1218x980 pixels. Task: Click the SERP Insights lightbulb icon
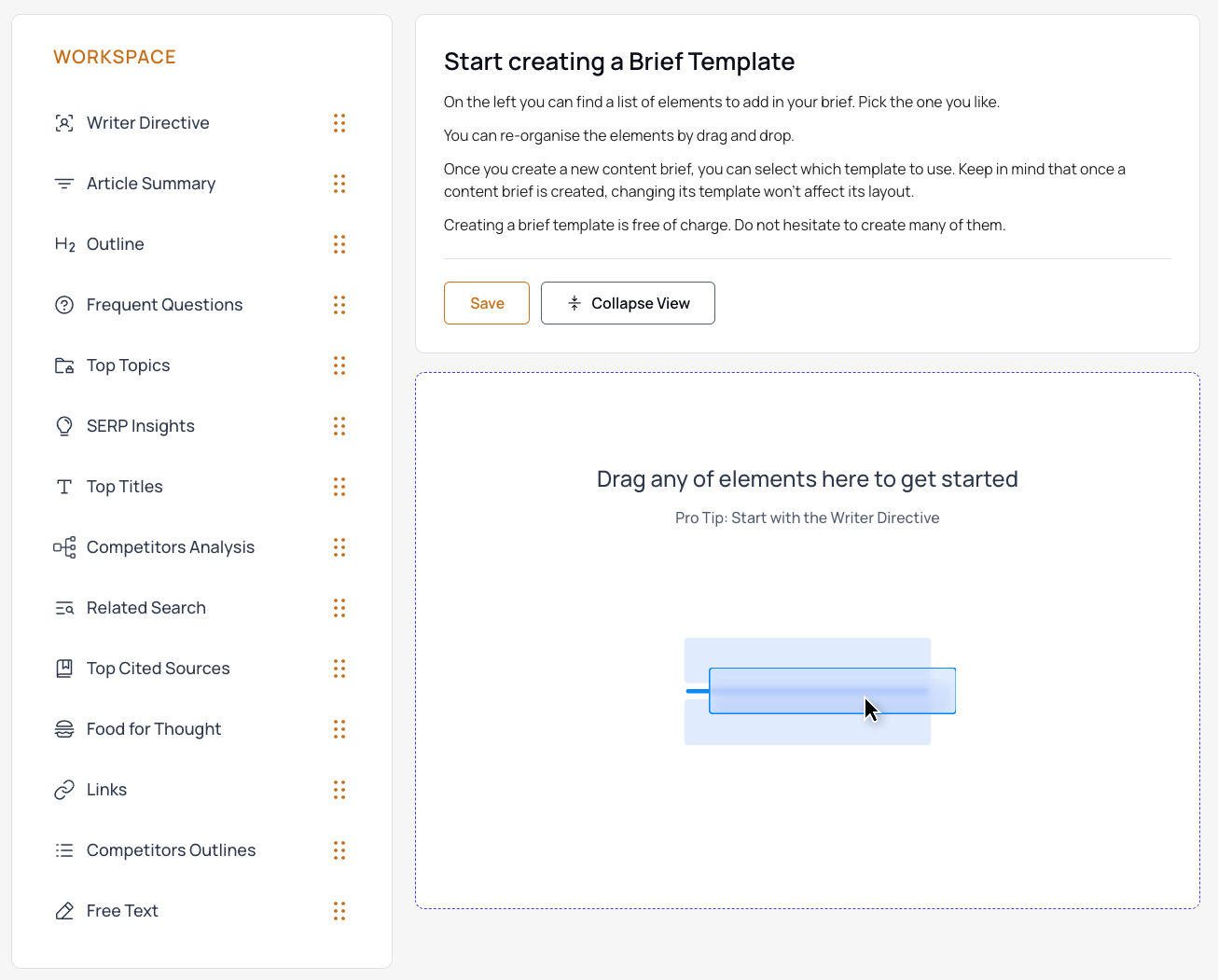coord(63,425)
